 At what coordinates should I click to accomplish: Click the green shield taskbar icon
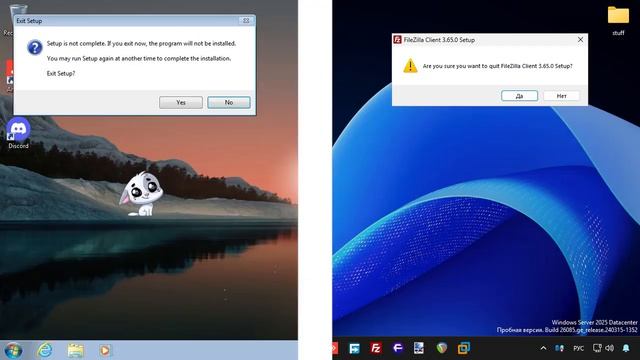click(442, 348)
